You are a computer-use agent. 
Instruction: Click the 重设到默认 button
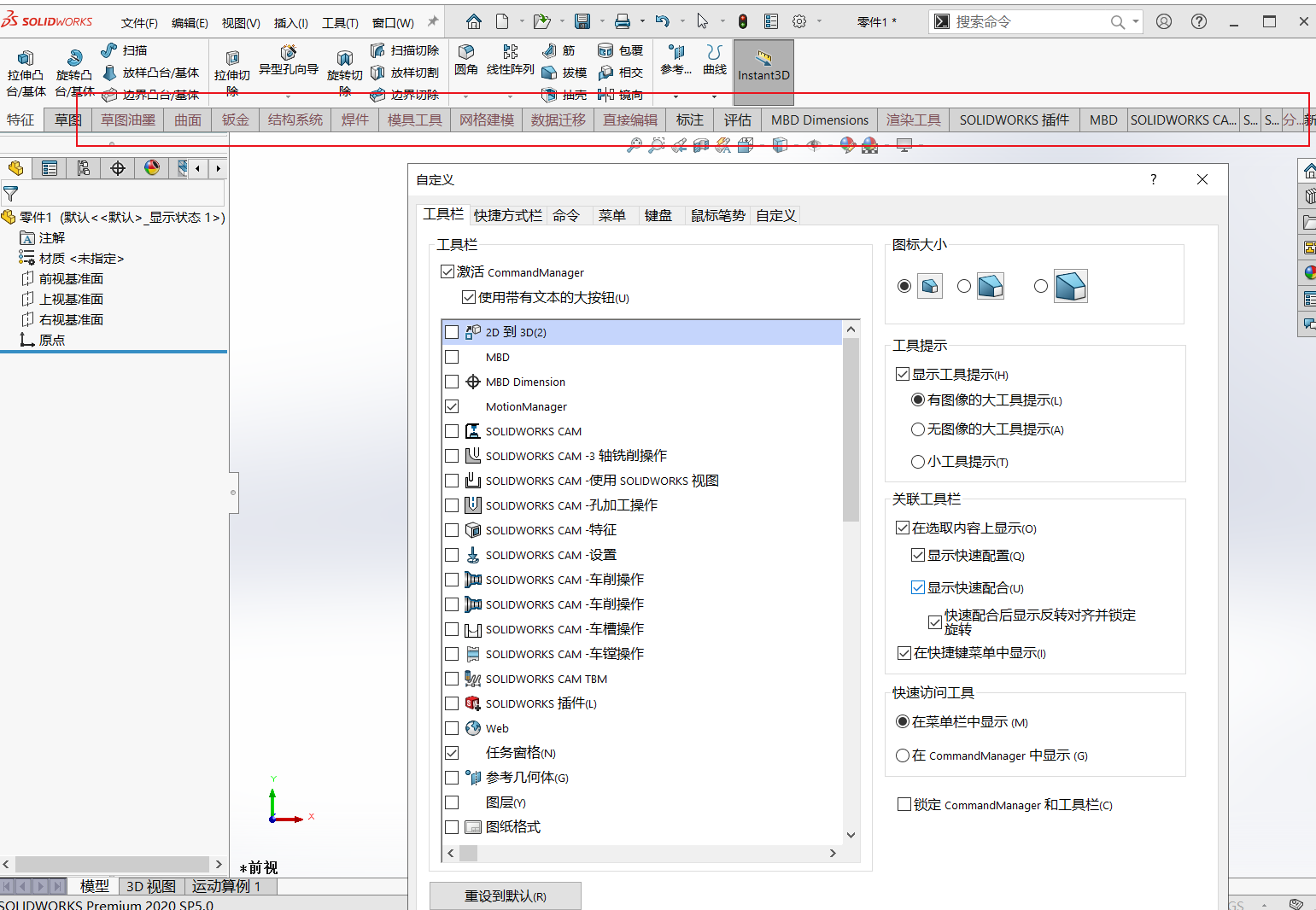tap(505, 895)
